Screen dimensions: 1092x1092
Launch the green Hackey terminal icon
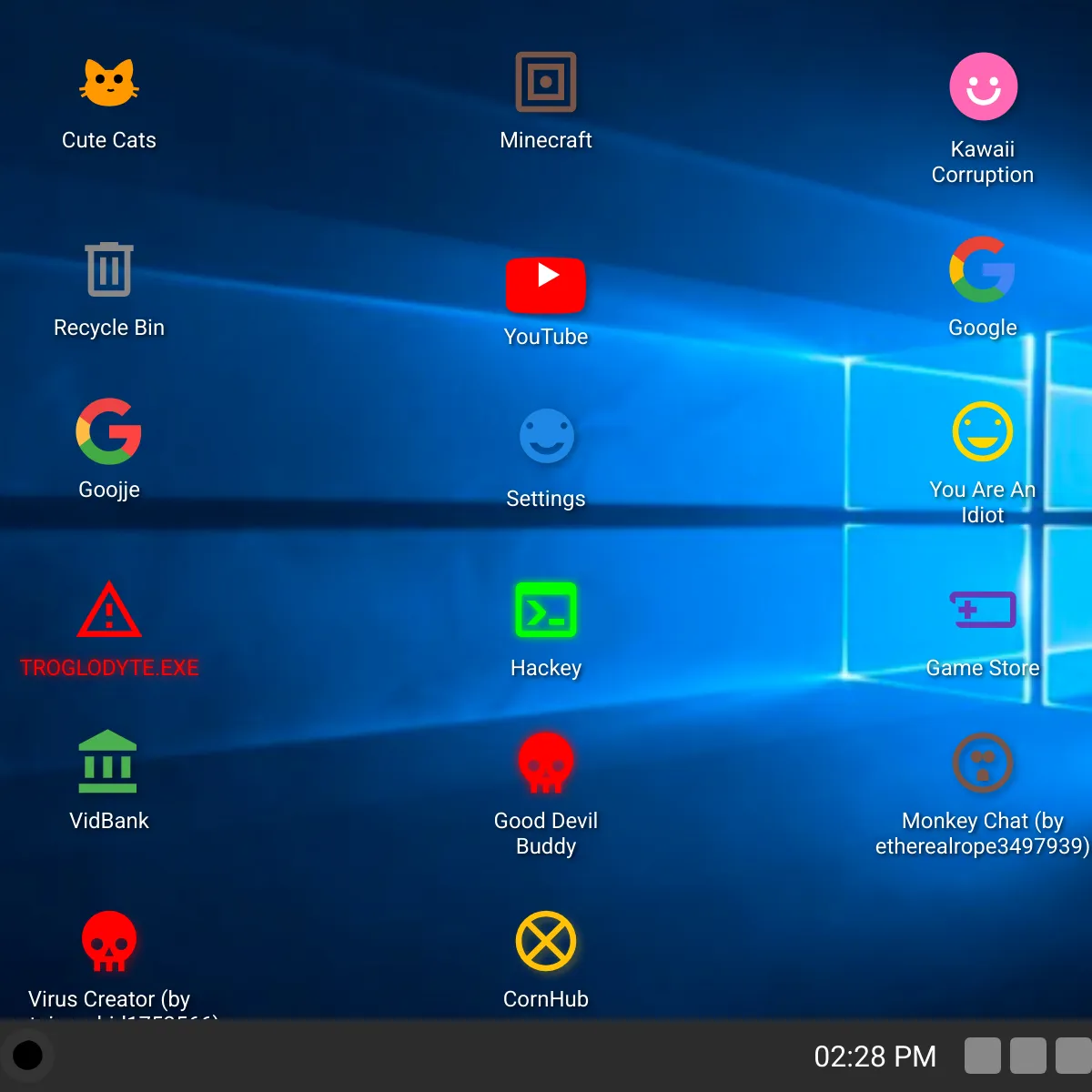click(546, 610)
